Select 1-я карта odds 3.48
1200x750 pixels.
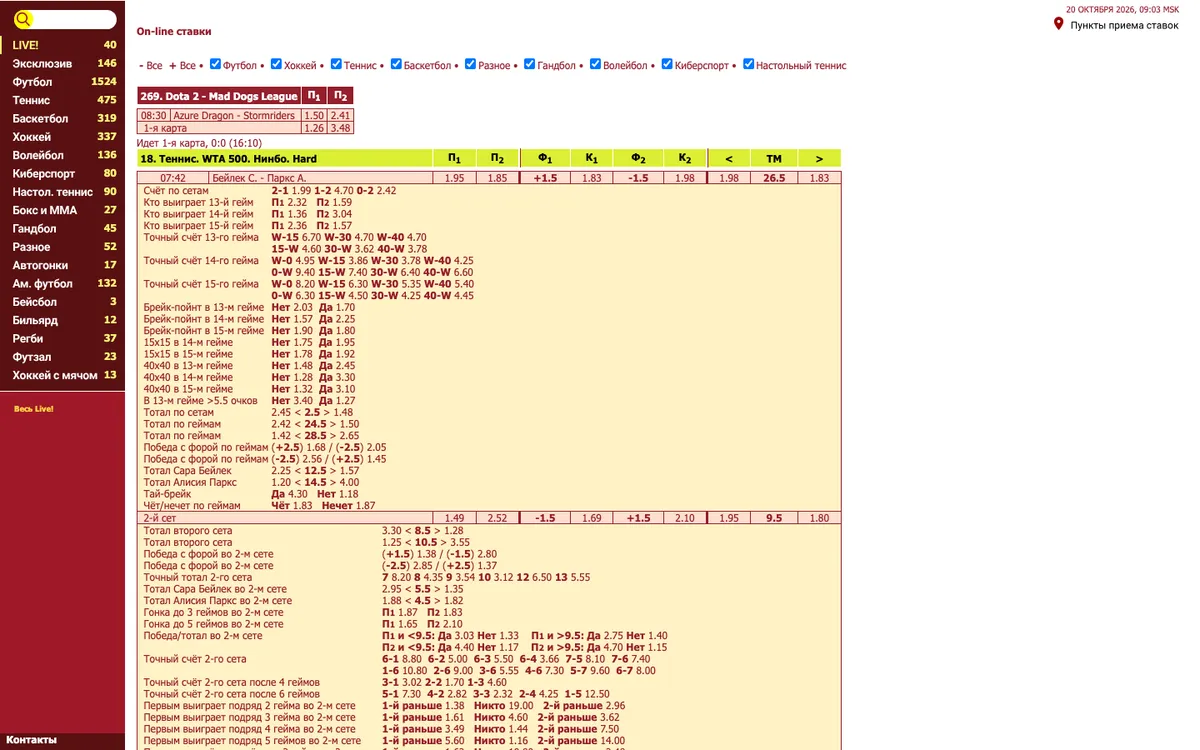341,128
